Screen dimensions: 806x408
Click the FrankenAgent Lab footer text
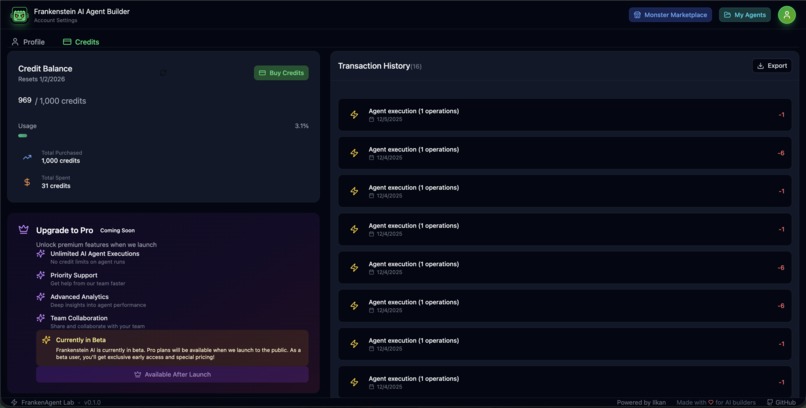coord(47,402)
